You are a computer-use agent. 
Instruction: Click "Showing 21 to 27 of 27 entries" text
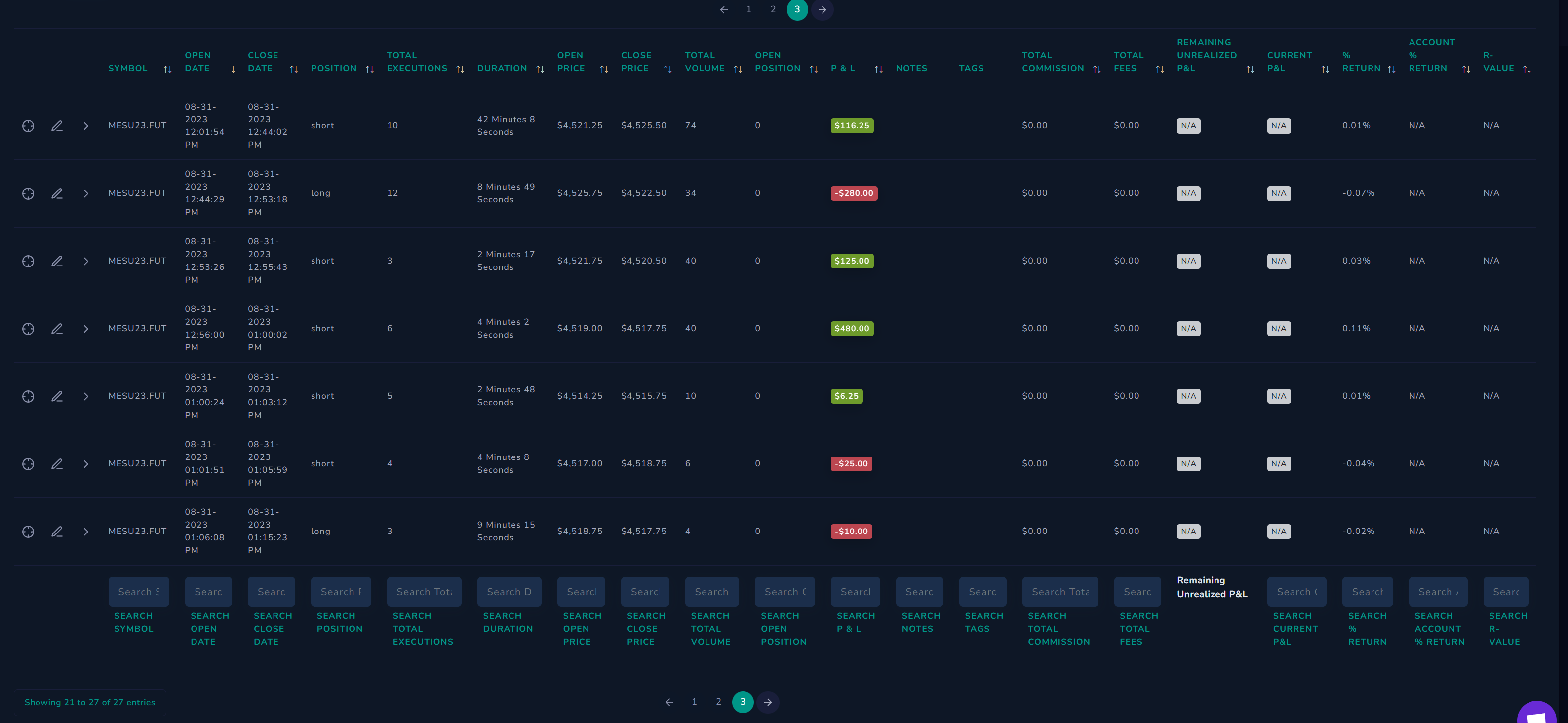tap(90, 702)
